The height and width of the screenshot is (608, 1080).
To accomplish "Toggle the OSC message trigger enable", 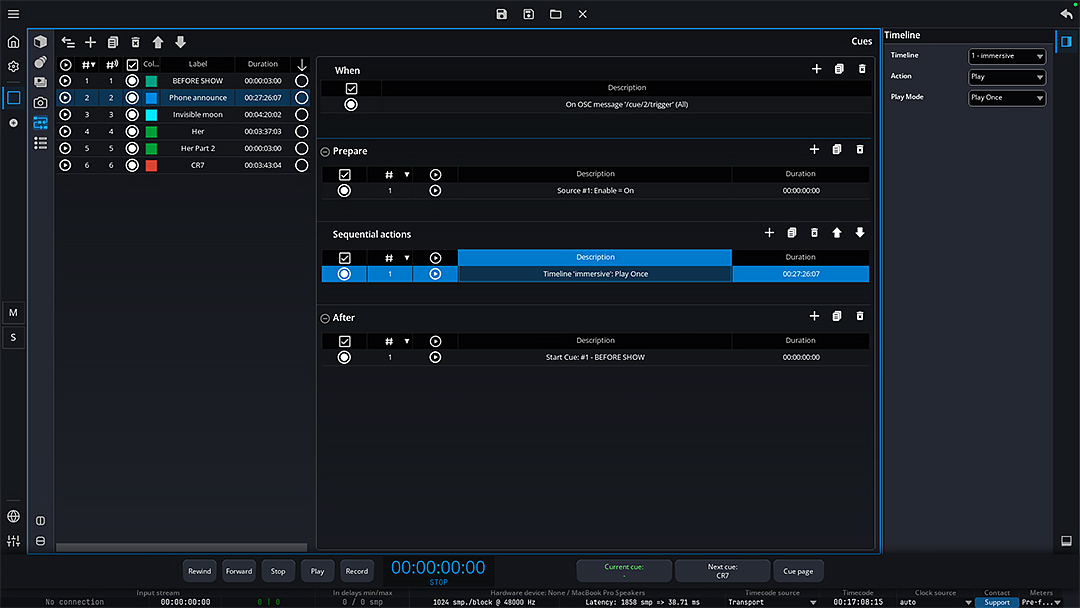I will 351,104.
